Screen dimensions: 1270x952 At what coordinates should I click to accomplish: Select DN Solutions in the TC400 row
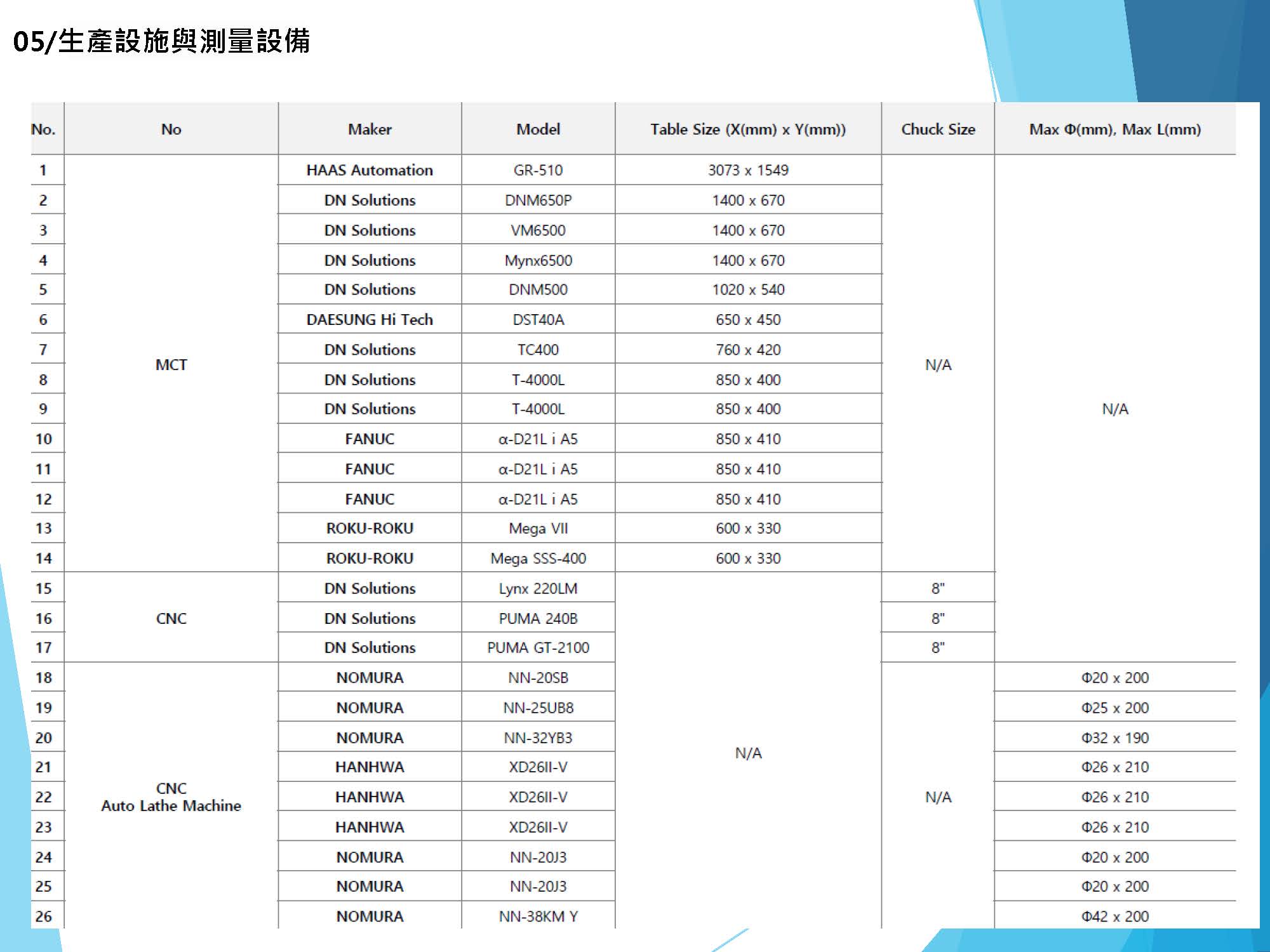[x=370, y=350]
